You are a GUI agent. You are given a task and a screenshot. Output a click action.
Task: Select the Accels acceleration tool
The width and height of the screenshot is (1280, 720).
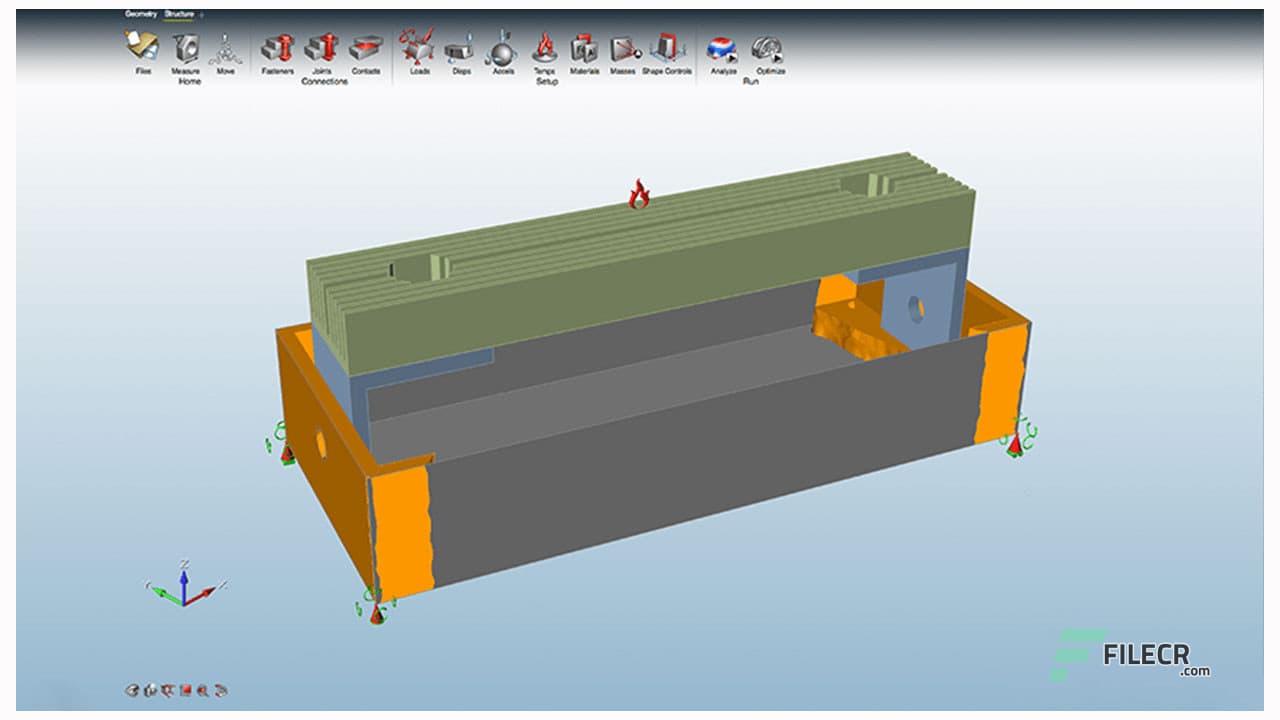(x=502, y=48)
